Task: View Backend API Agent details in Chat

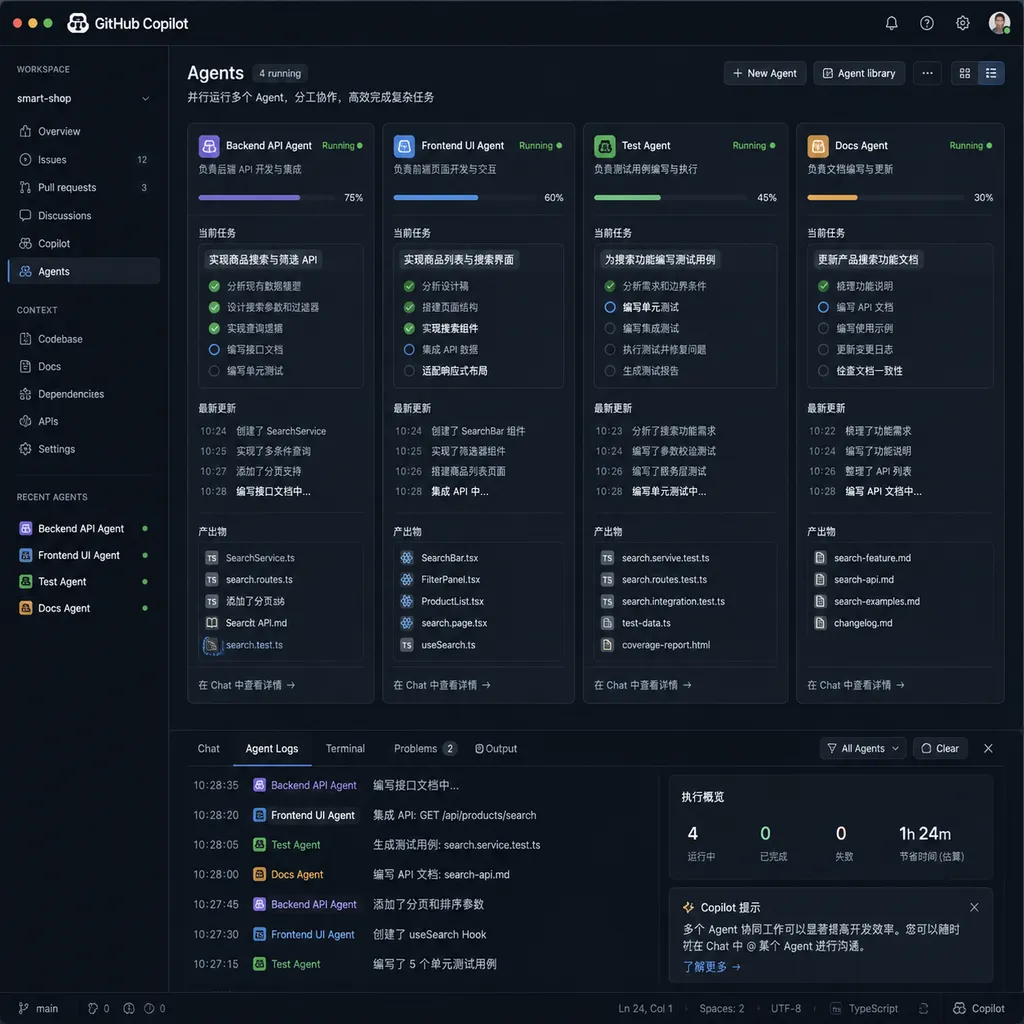Action: [247, 685]
